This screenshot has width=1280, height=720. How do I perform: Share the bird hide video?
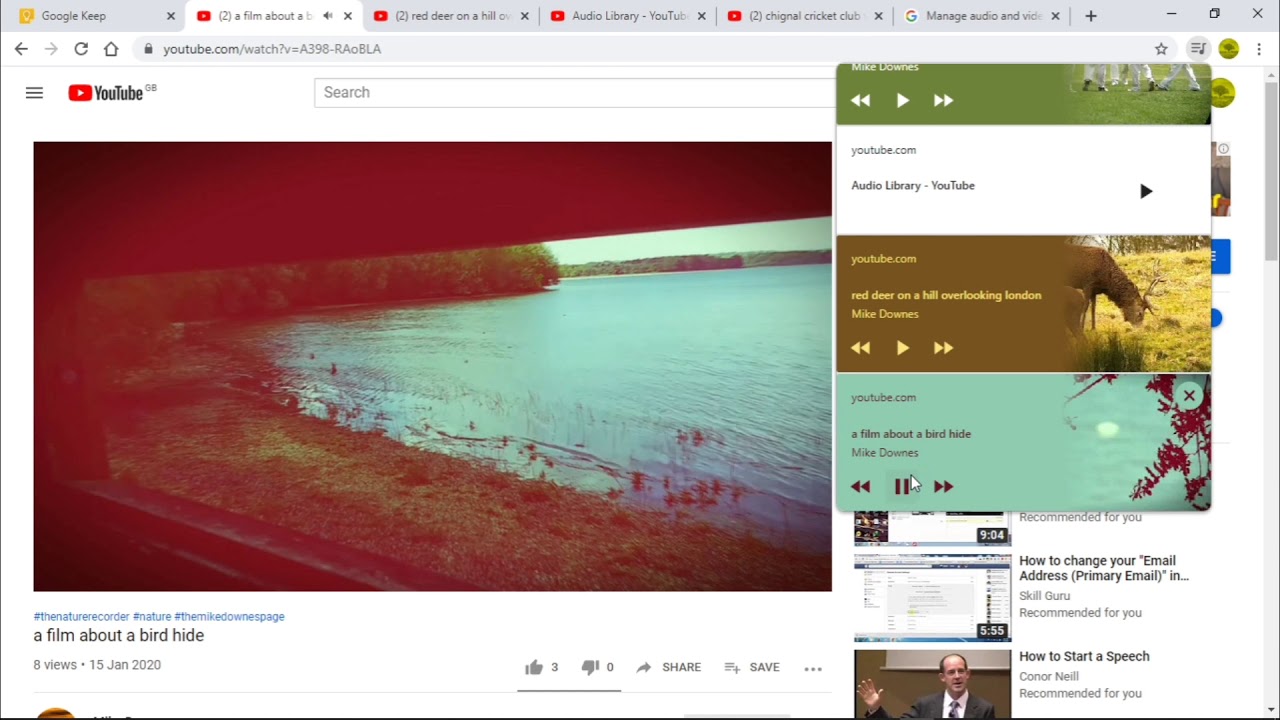coord(668,667)
